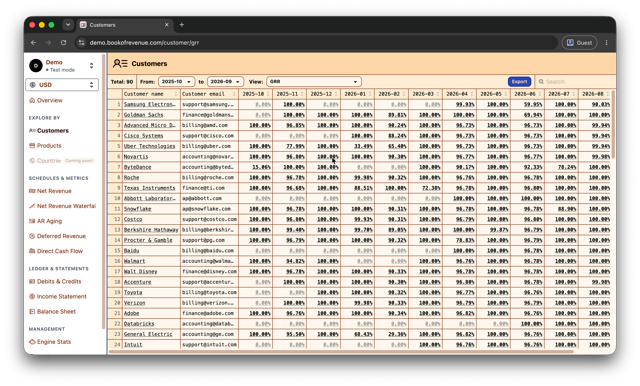640x386 pixels.
Task: Click Texas Instruments' 2026-03 value 72.38%
Action: 431,188
